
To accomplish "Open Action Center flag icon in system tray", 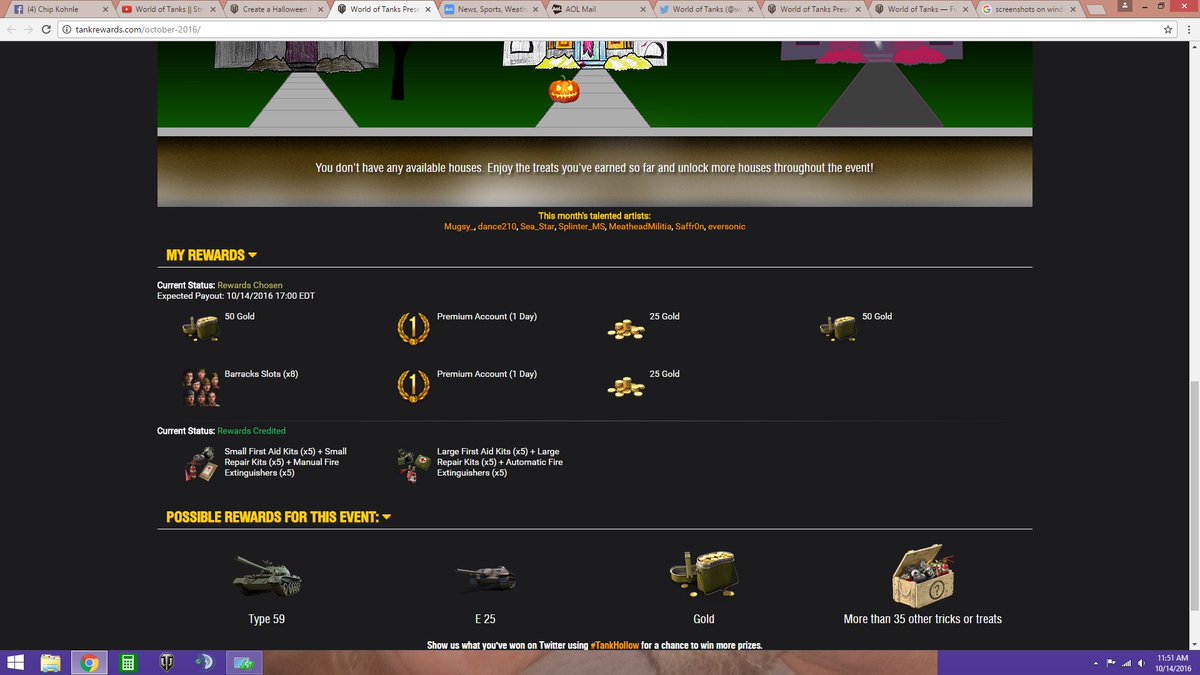I will tap(1112, 662).
